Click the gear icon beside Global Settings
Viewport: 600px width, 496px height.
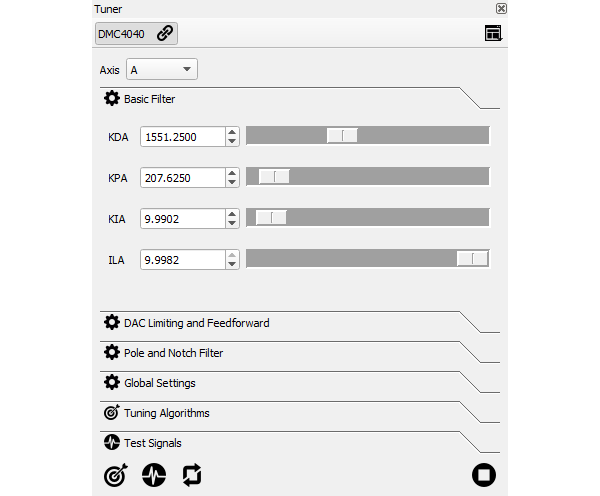pos(112,383)
